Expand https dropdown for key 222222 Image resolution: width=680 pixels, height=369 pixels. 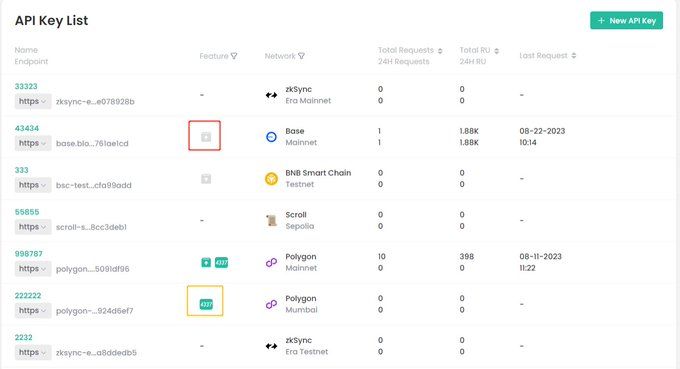33,310
